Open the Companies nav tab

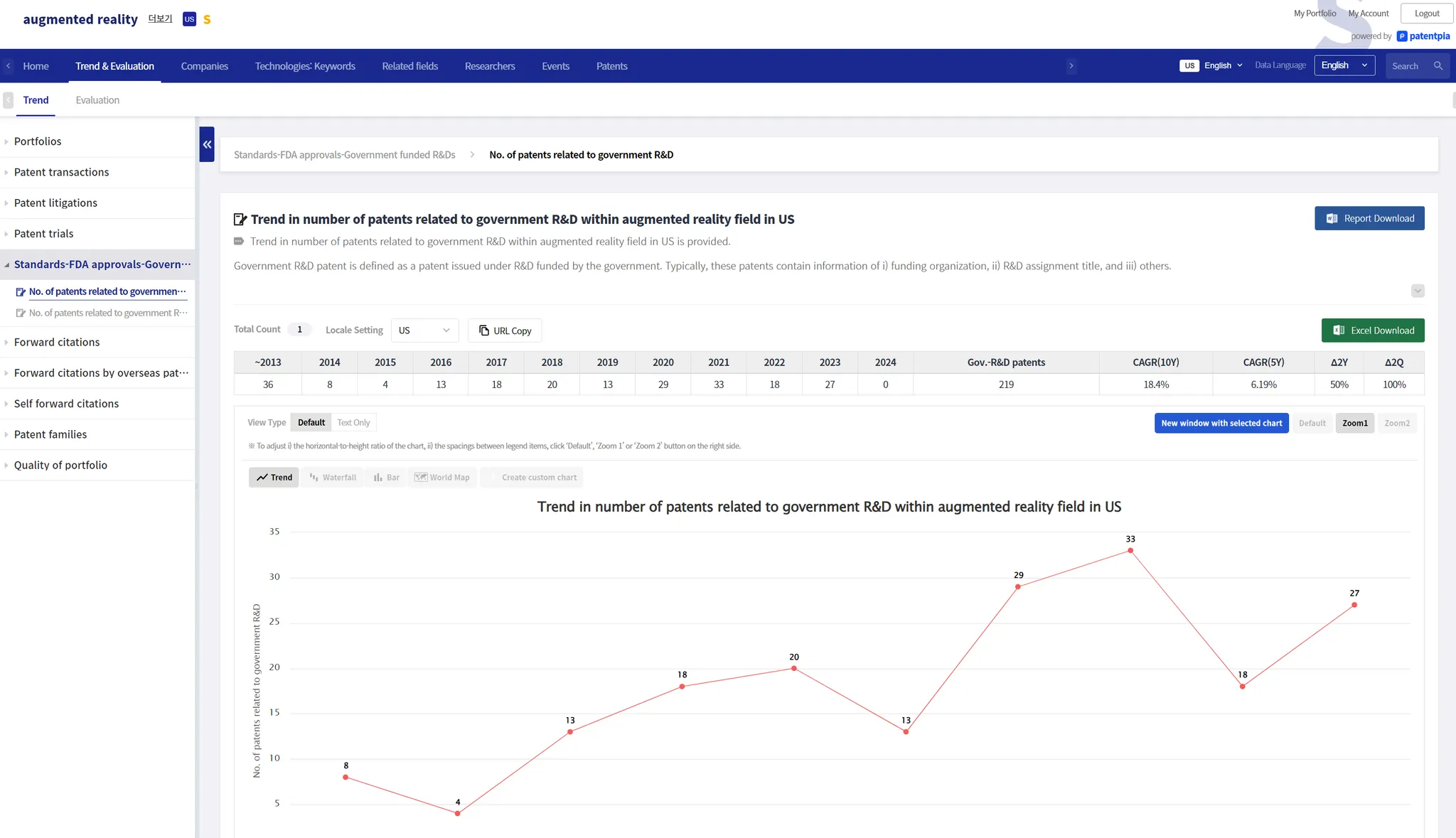pyautogui.click(x=204, y=66)
